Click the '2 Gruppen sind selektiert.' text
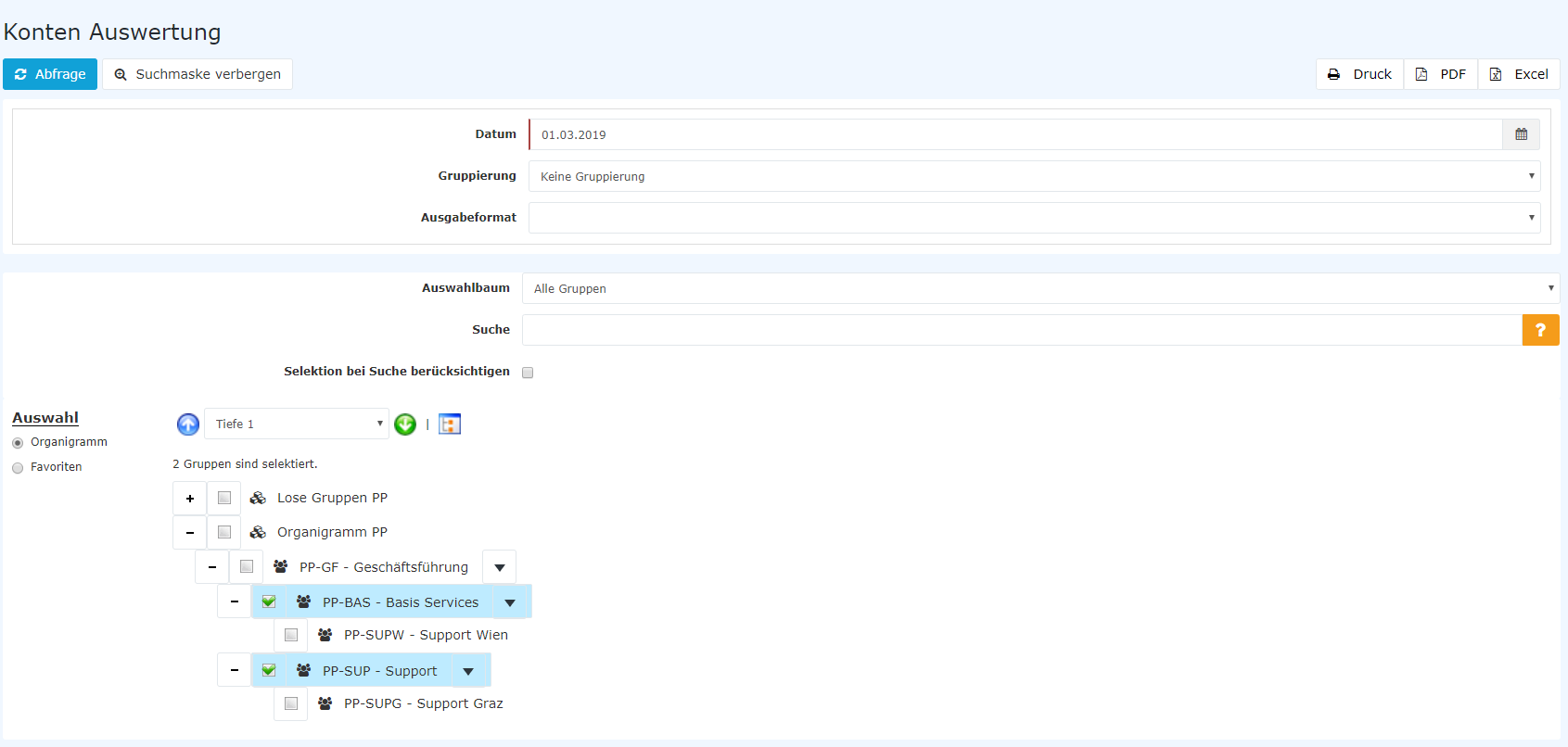 coord(245,463)
